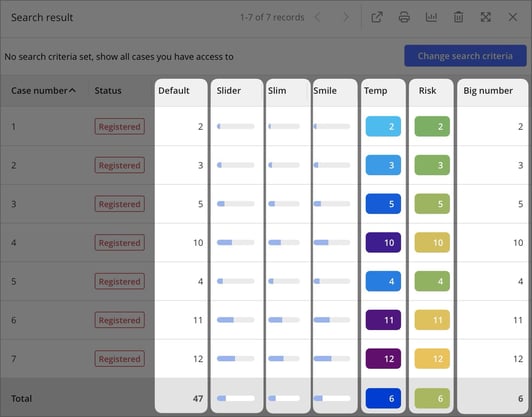Click Registered status badge for case 1
This screenshot has height=417, width=532.
coord(120,127)
